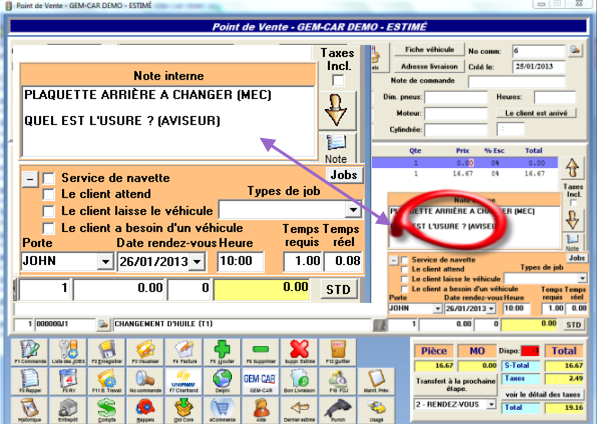This screenshot has width=597, height=424.
Task: Click the F4 Facture icon
Action: point(184,352)
